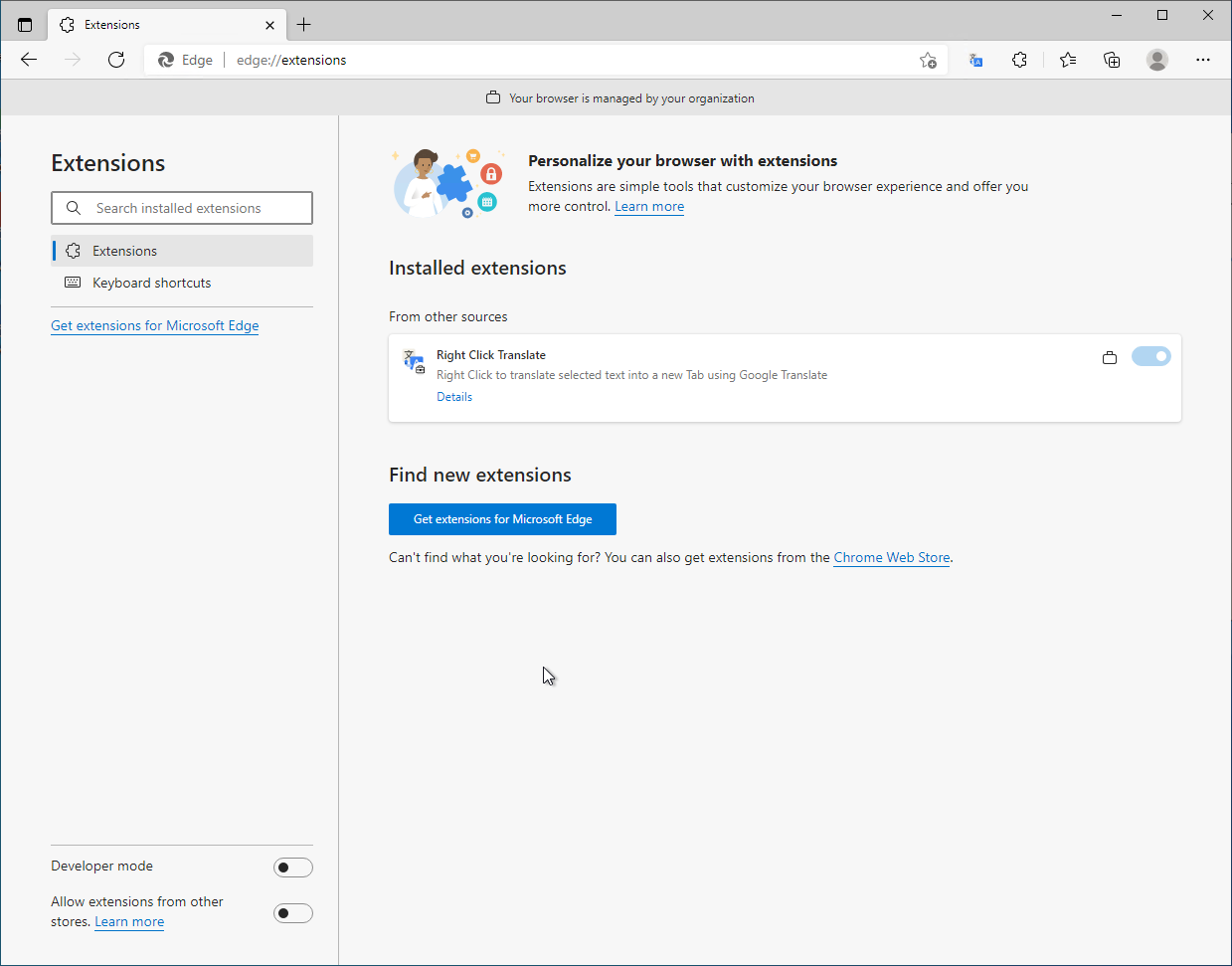Open the Chrome Web Store link
The height and width of the screenshot is (966, 1232).
click(x=891, y=557)
